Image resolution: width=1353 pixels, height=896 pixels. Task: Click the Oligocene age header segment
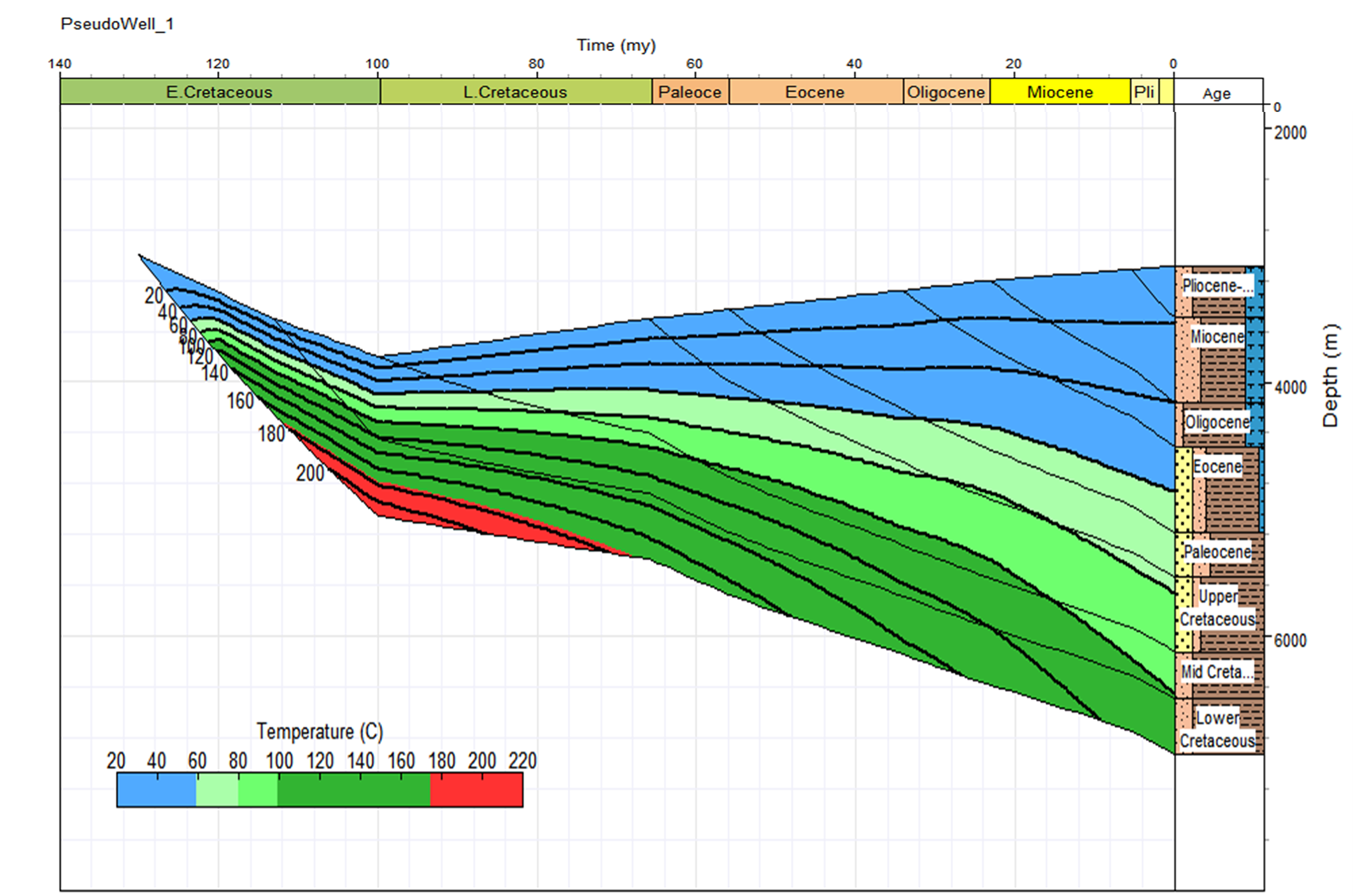[x=946, y=92]
